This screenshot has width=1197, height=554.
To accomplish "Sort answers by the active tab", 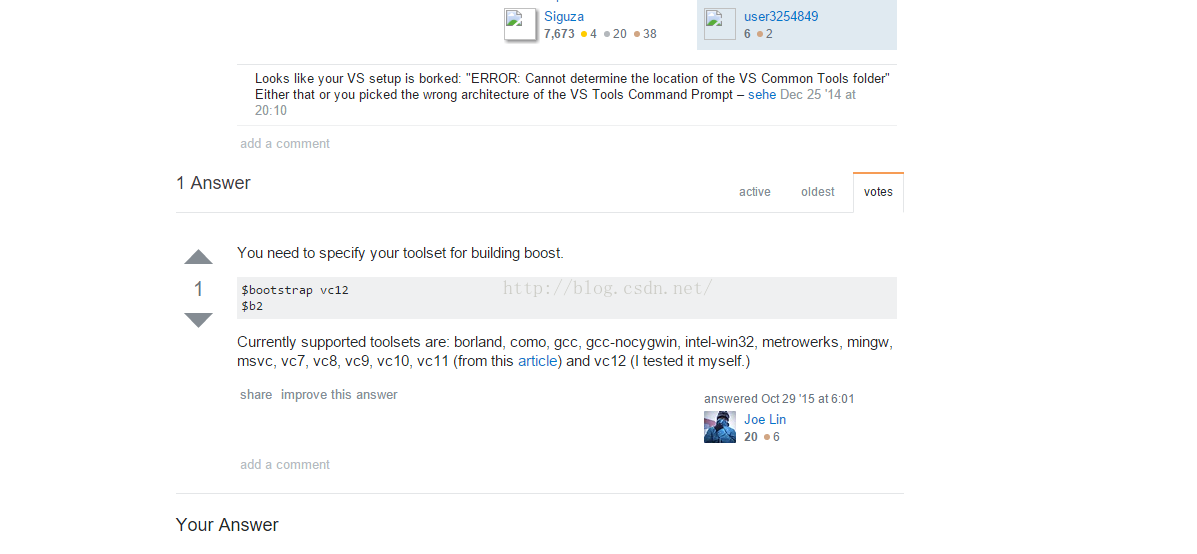I will [x=755, y=192].
